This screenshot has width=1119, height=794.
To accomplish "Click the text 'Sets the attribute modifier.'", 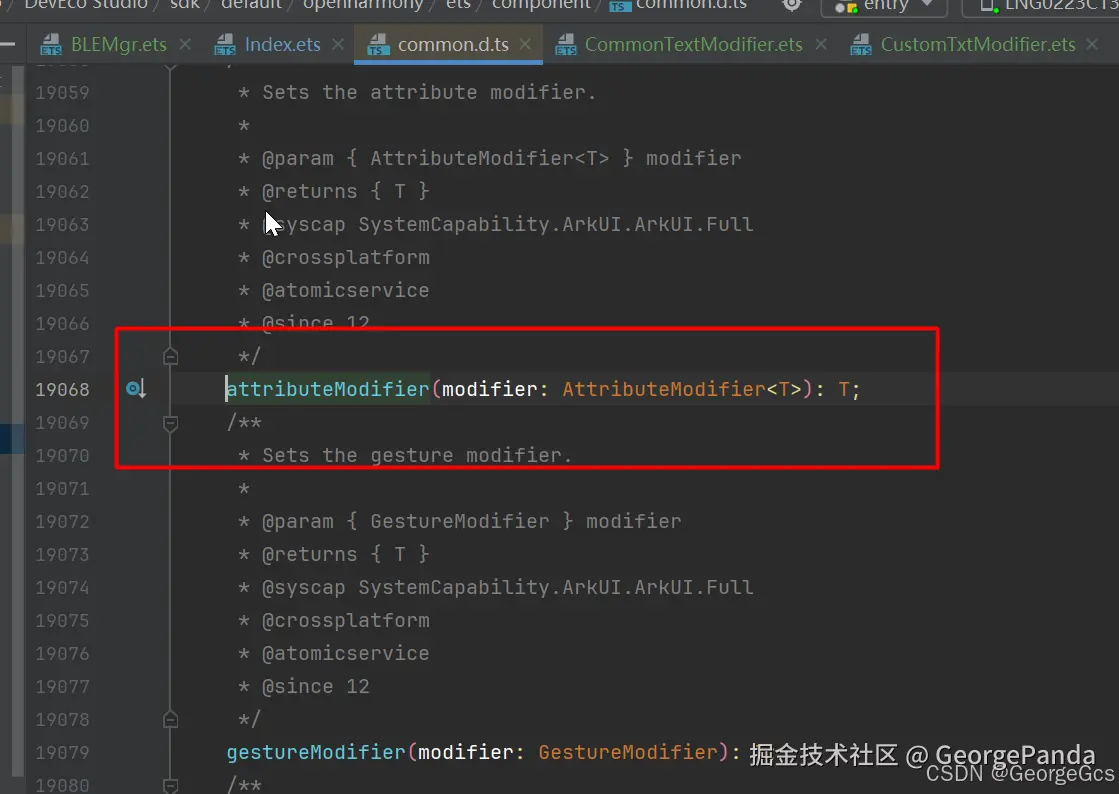I will point(429,92).
